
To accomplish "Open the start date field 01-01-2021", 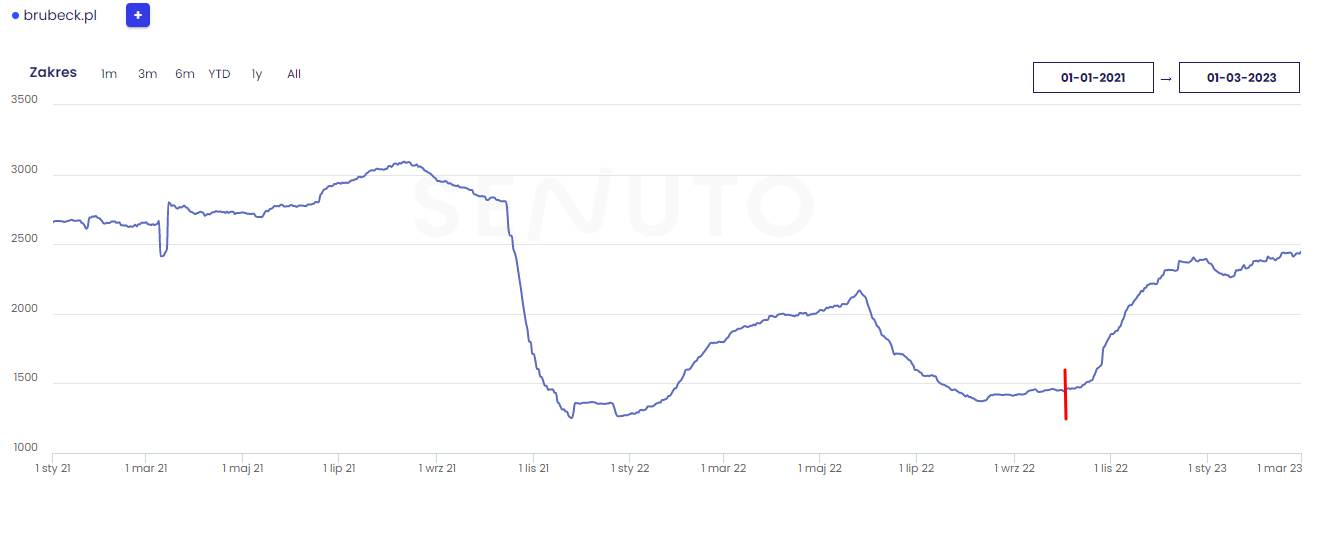I will (x=1093, y=78).
